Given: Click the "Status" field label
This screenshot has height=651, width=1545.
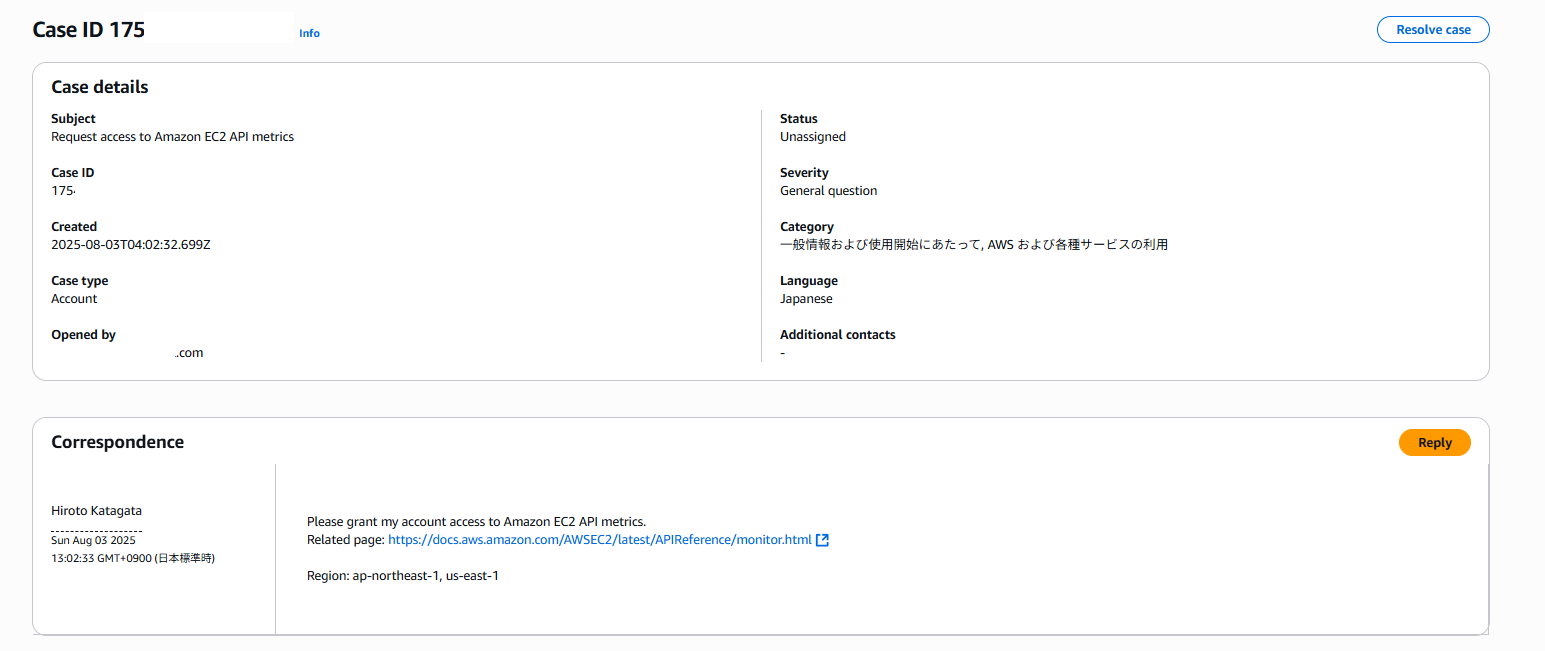Looking at the screenshot, I should (799, 119).
